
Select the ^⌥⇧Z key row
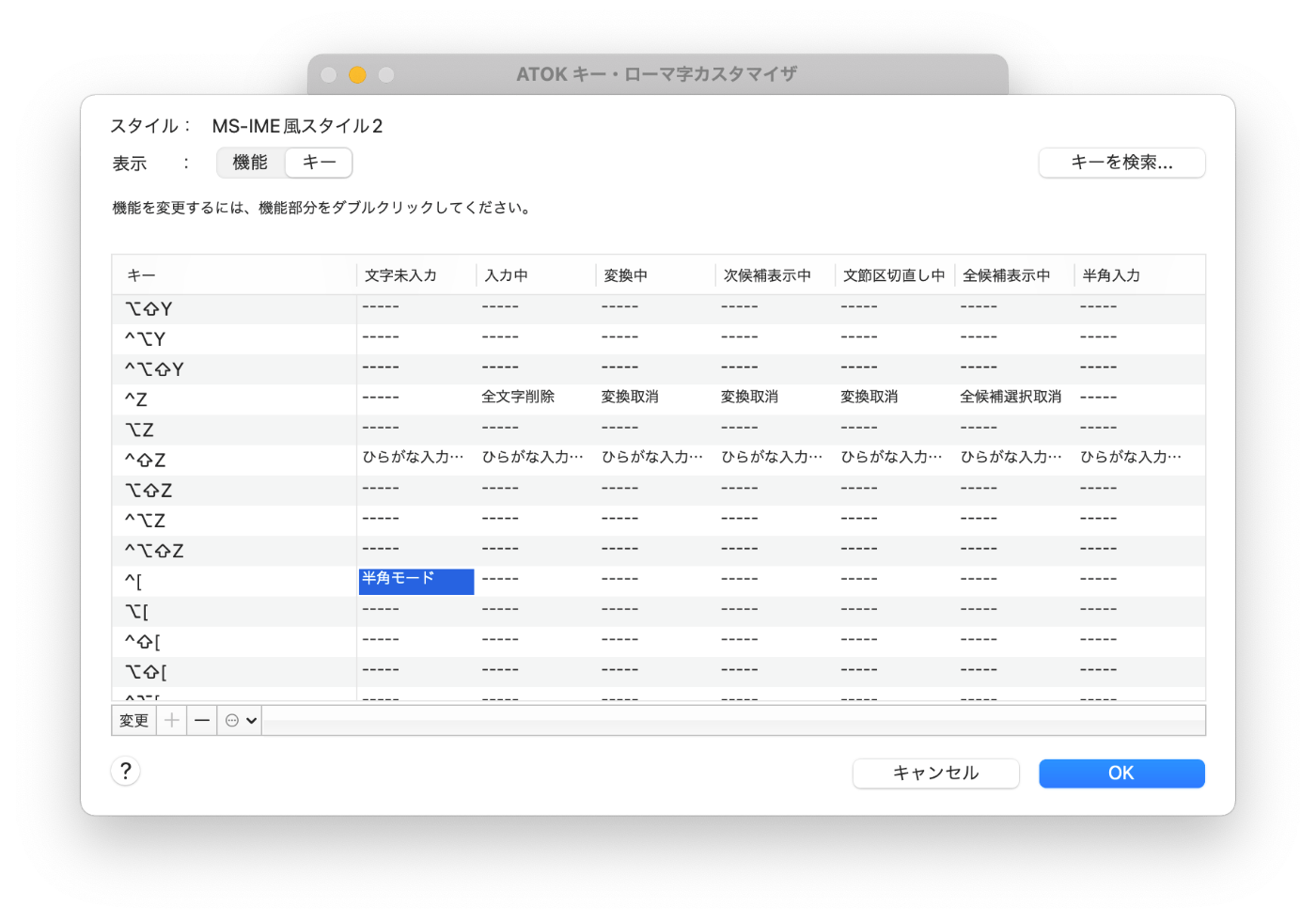[x=658, y=551]
